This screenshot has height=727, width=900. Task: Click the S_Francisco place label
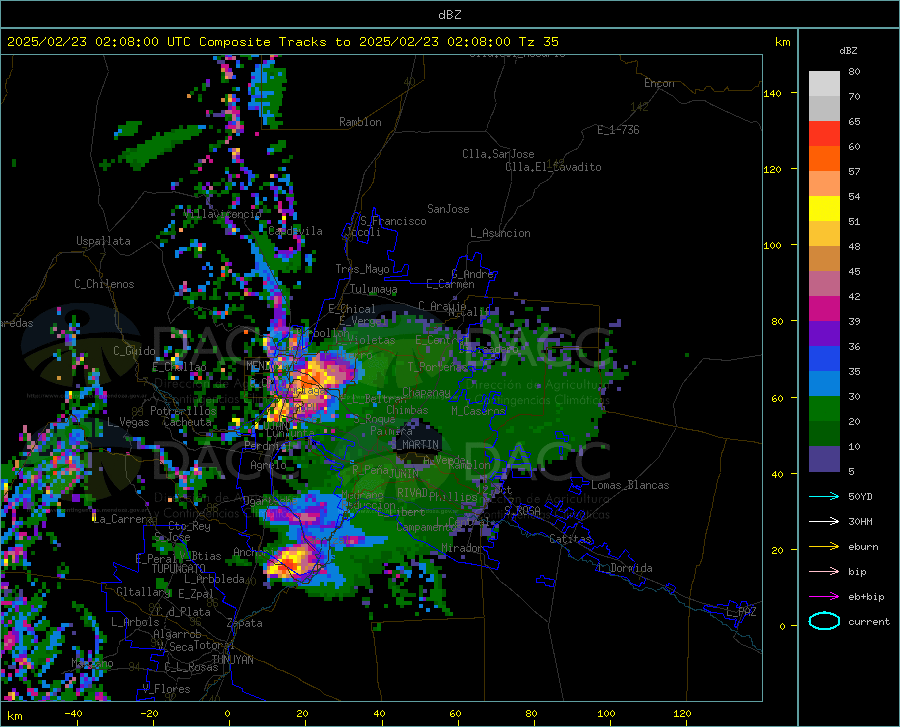393,221
